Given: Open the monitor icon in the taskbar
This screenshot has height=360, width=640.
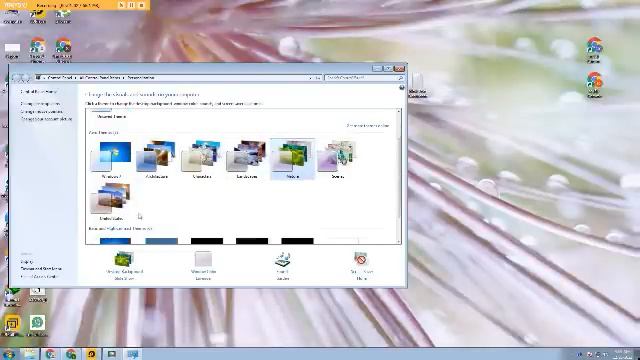Looking at the screenshot, I should (x=112, y=354).
